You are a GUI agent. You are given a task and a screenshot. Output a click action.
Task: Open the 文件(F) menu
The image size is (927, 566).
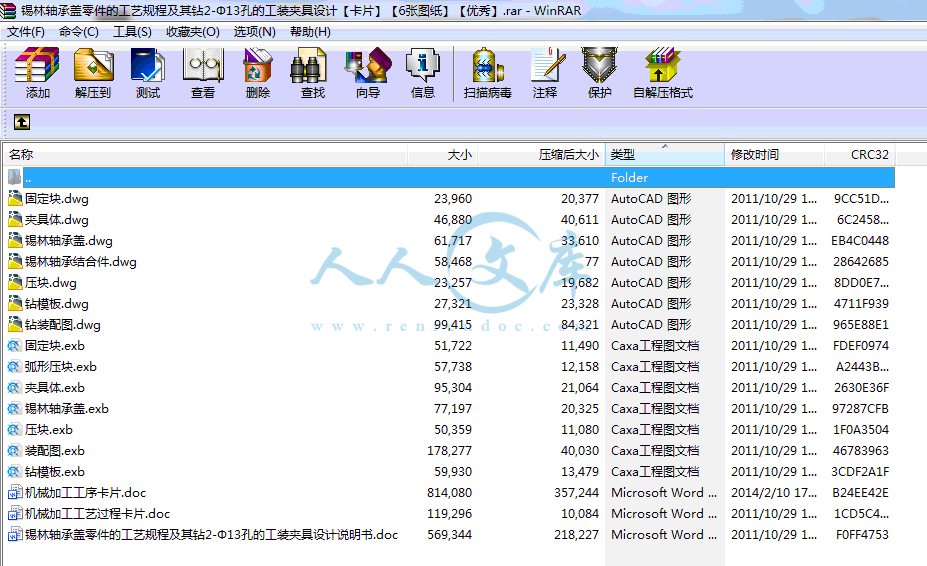pos(25,31)
